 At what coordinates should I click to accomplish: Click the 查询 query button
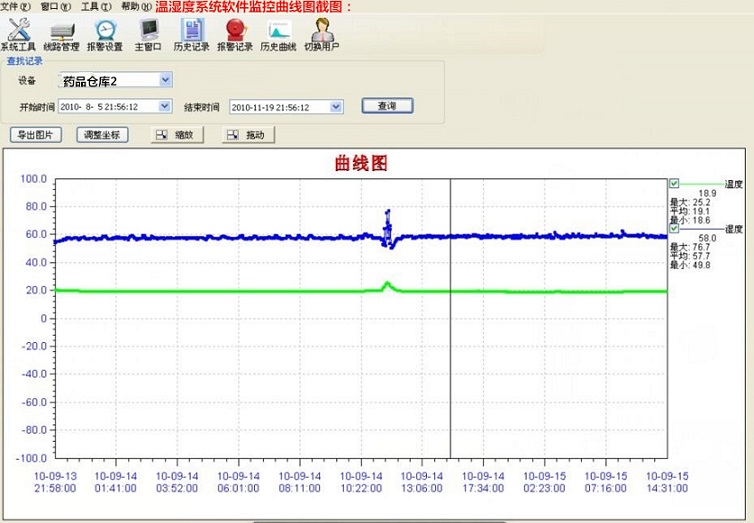click(386, 106)
